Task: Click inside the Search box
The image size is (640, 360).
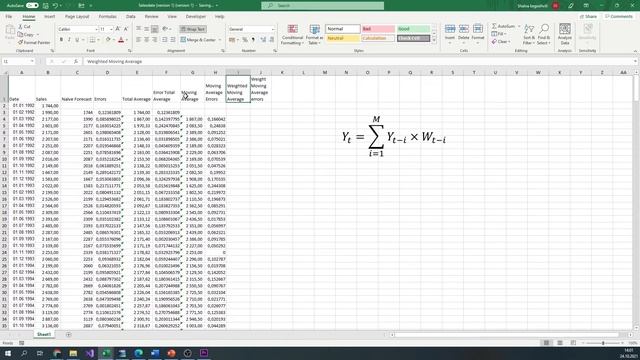Action: 322,6
